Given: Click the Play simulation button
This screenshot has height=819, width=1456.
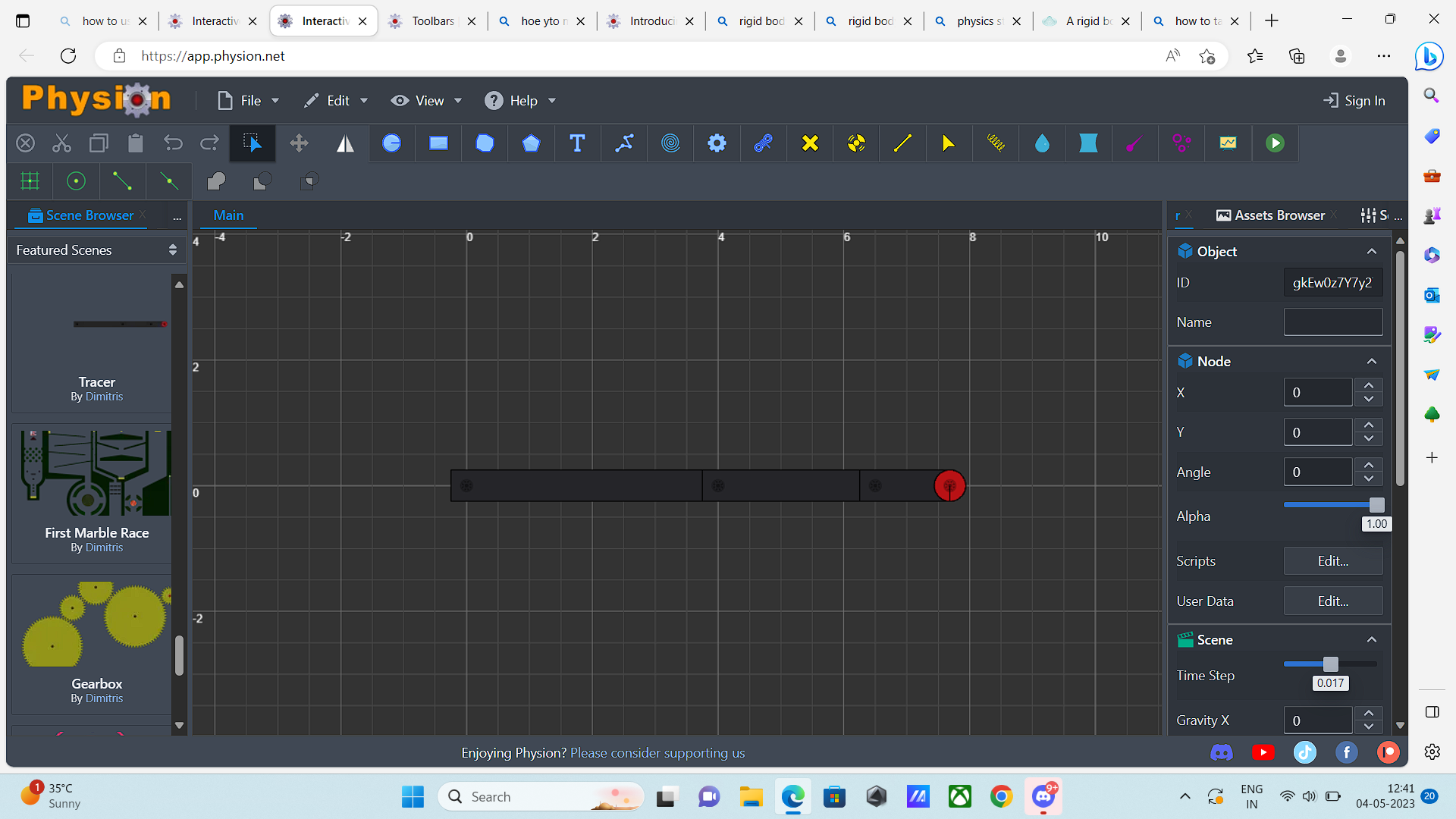Looking at the screenshot, I should click(x=1275, y=143).
